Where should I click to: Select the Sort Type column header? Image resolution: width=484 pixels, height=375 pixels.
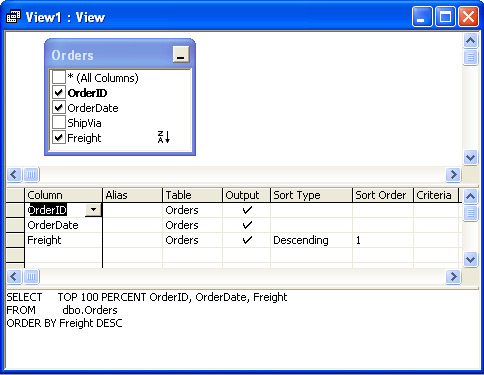pyautogui.click(x=311, y=195)
